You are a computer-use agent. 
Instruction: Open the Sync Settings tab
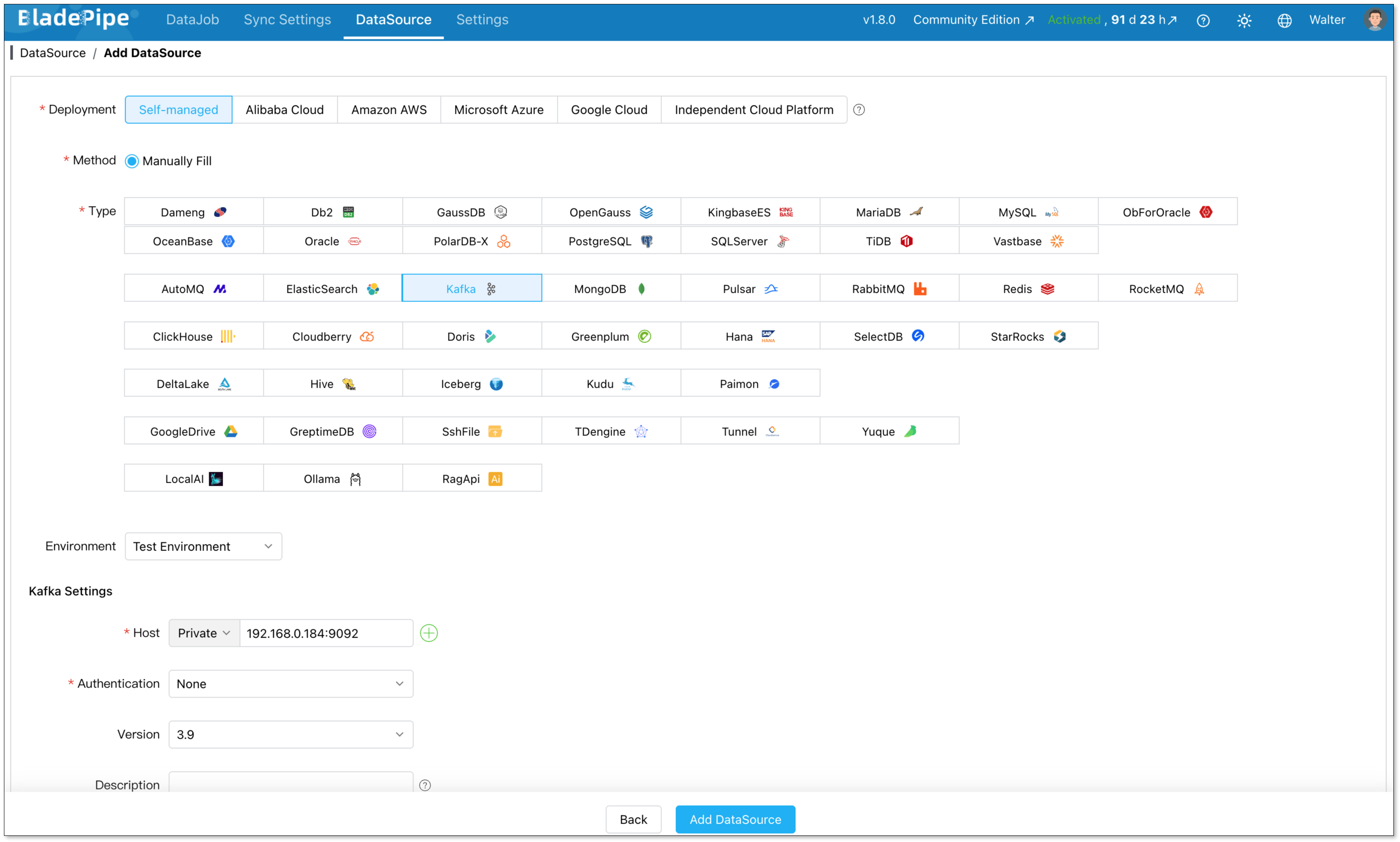[287, 20]
